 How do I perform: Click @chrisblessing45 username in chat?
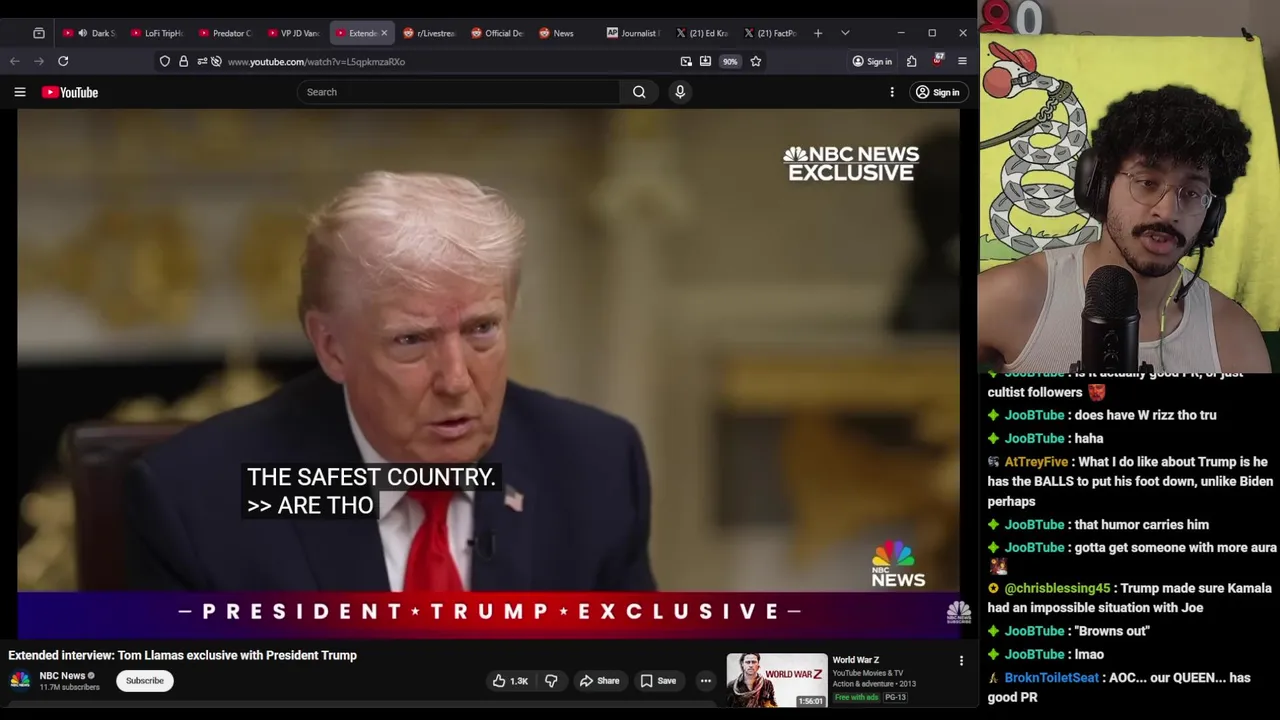coord(1057,588)
